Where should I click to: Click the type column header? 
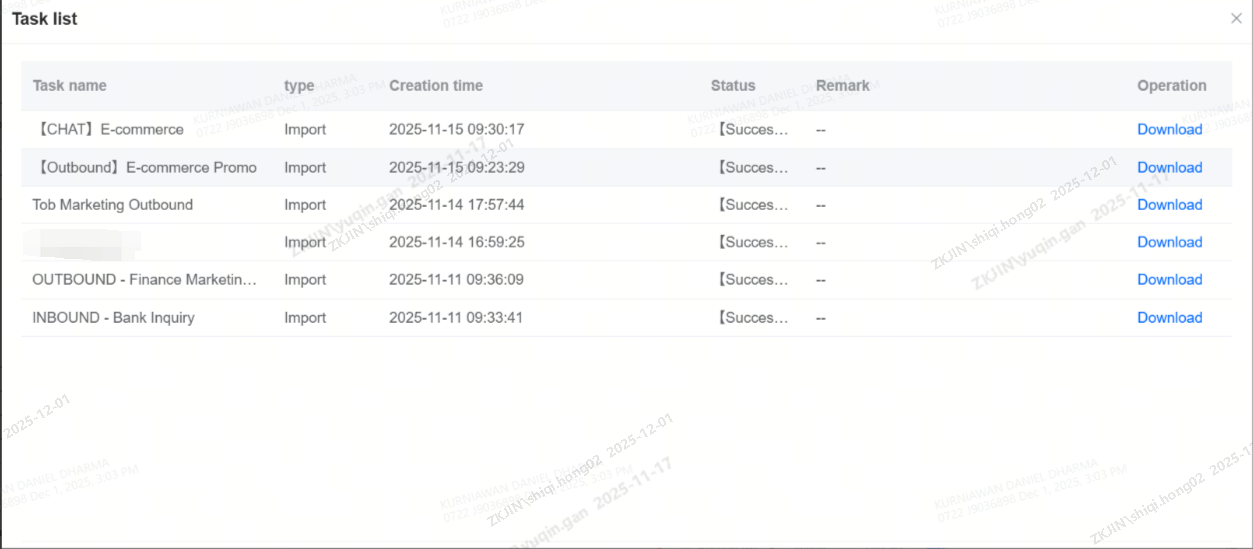(x=298, y=86)
